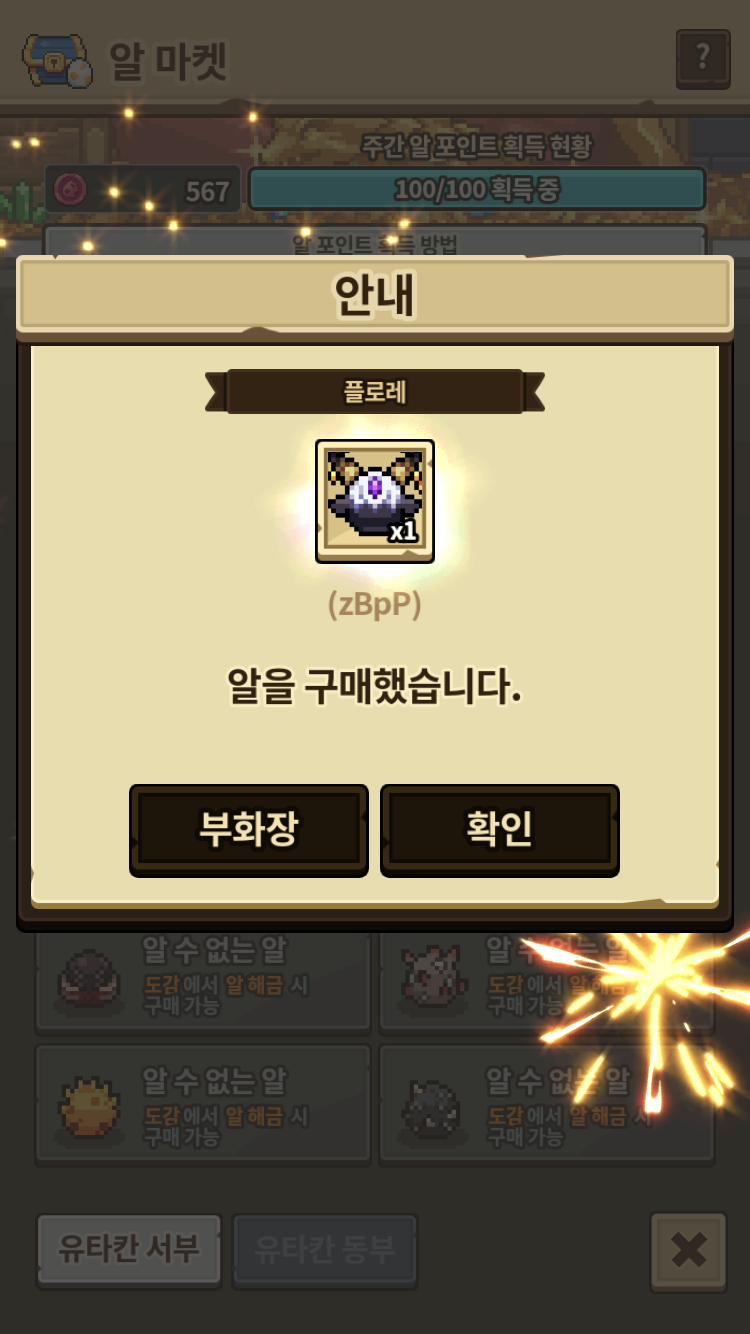The image size is (750, 1334).
Task: Confirm with the 확인 button
Action: tap(500, 830)
